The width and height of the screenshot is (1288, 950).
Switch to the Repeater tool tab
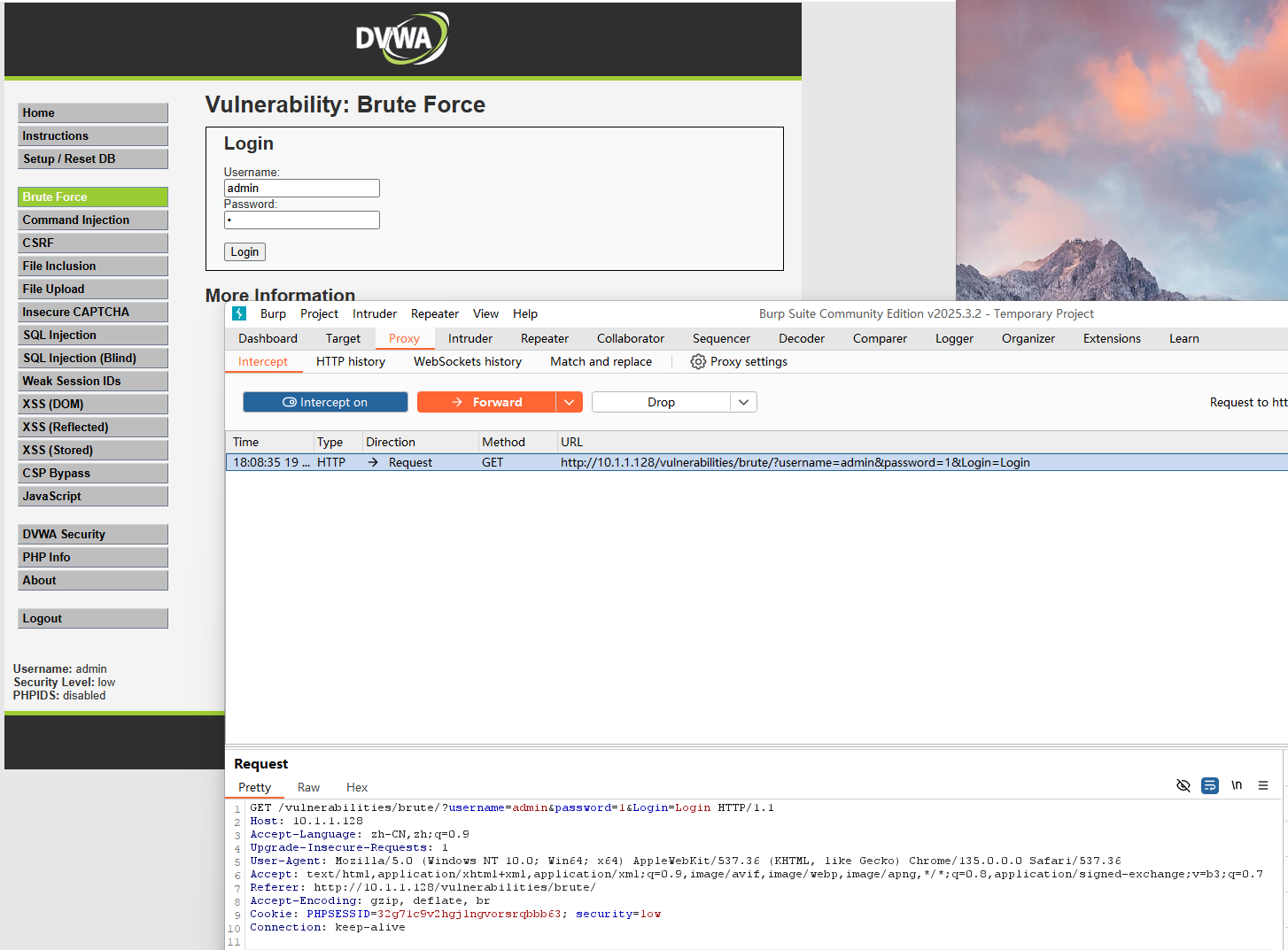[x=545, y=338]
